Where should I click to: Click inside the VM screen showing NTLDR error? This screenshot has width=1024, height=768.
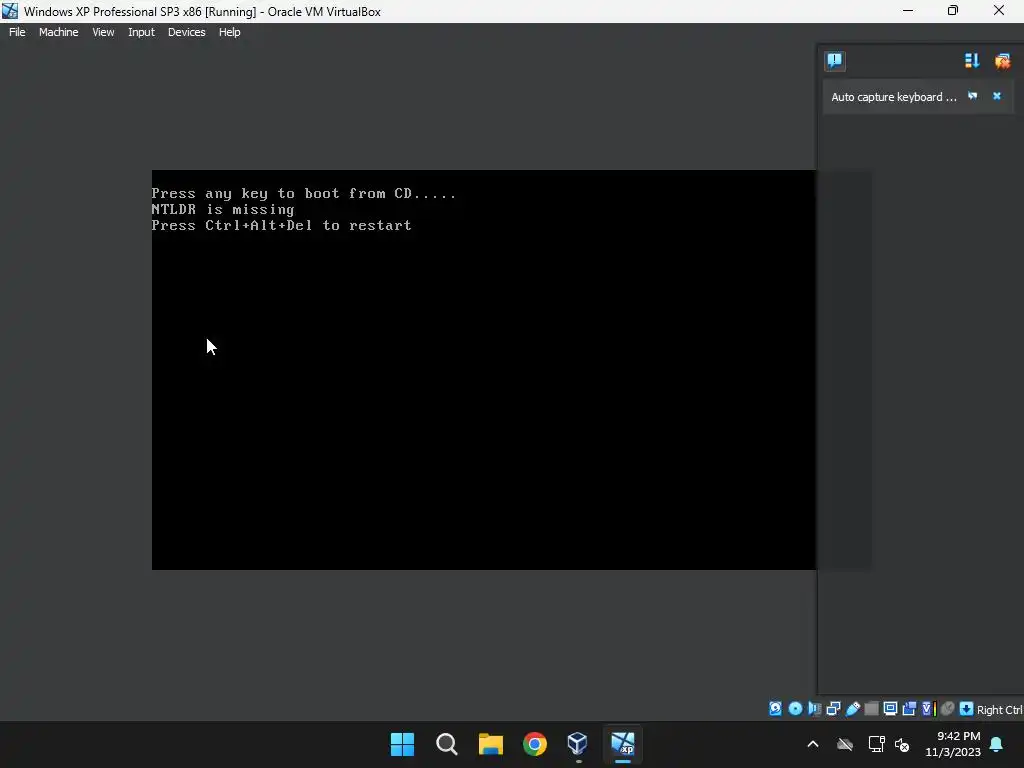pyautogui.click(x=483, y=370)
